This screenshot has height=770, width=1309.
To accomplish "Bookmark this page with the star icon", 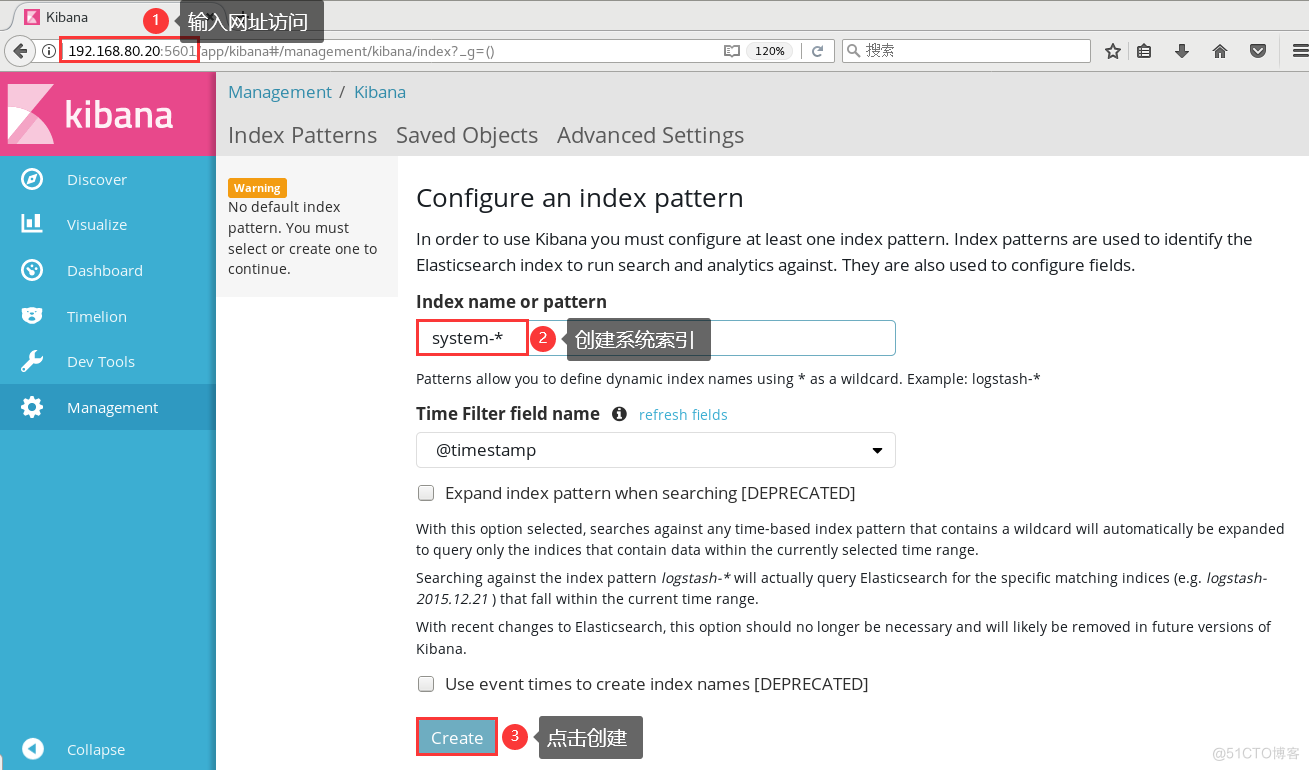I will coord(1112,51).
